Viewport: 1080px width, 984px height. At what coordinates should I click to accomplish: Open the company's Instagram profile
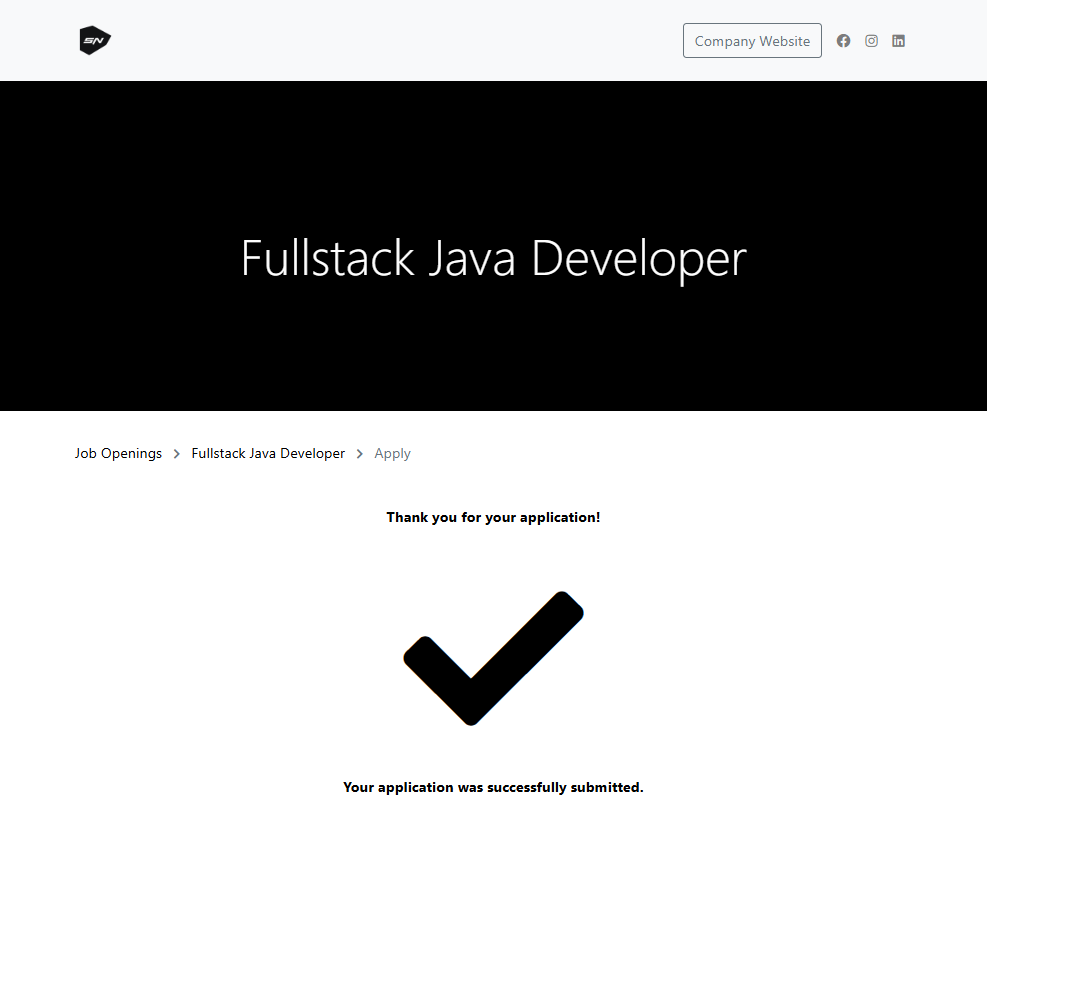(871, 41)
